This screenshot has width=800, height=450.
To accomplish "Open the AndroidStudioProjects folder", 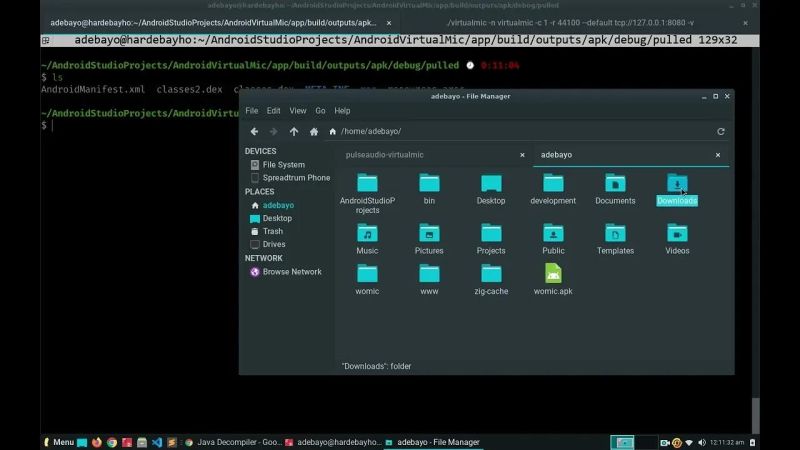I will click(x=367, y=194).
